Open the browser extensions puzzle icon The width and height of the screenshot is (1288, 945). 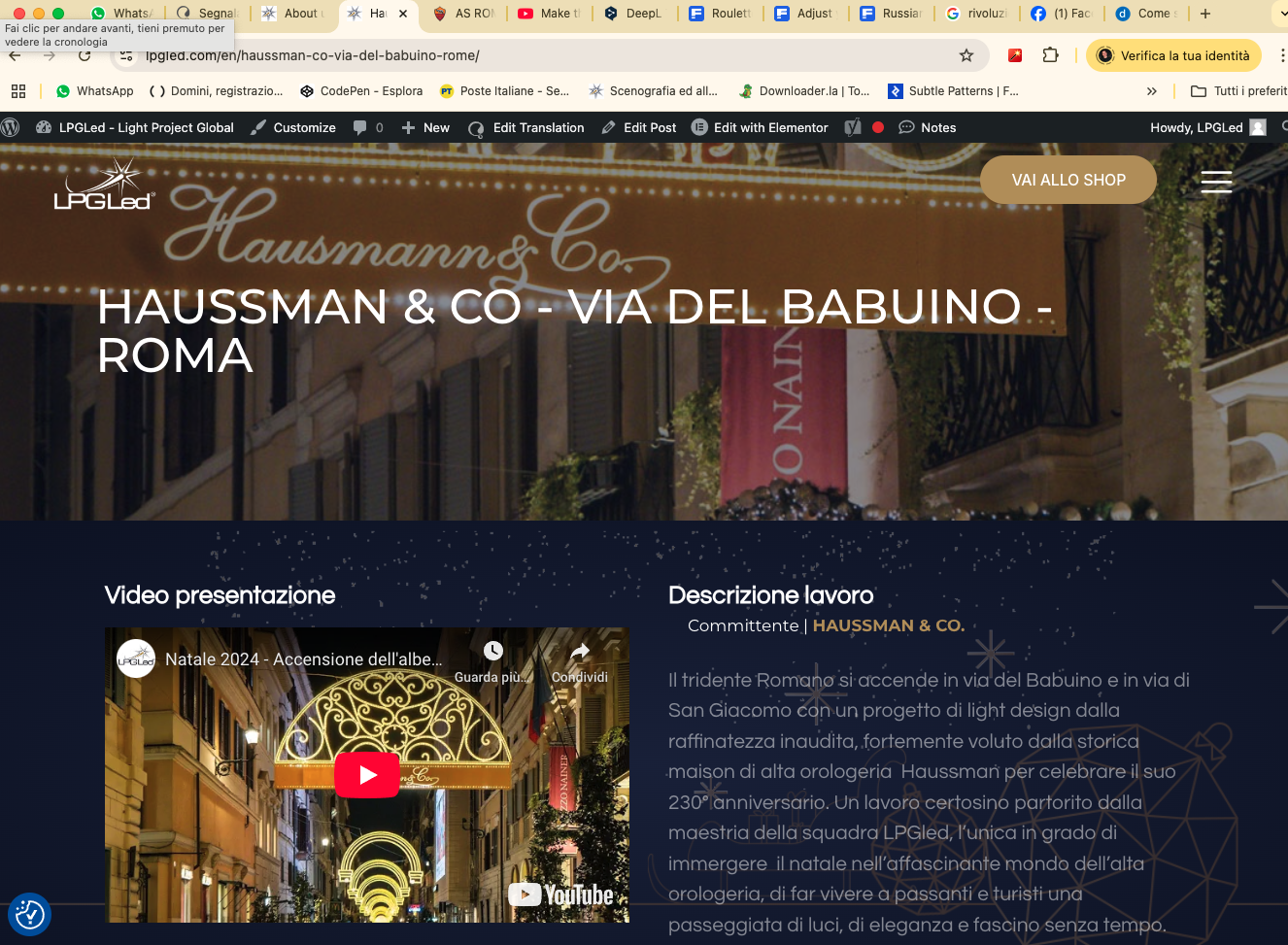(1050, 55)
